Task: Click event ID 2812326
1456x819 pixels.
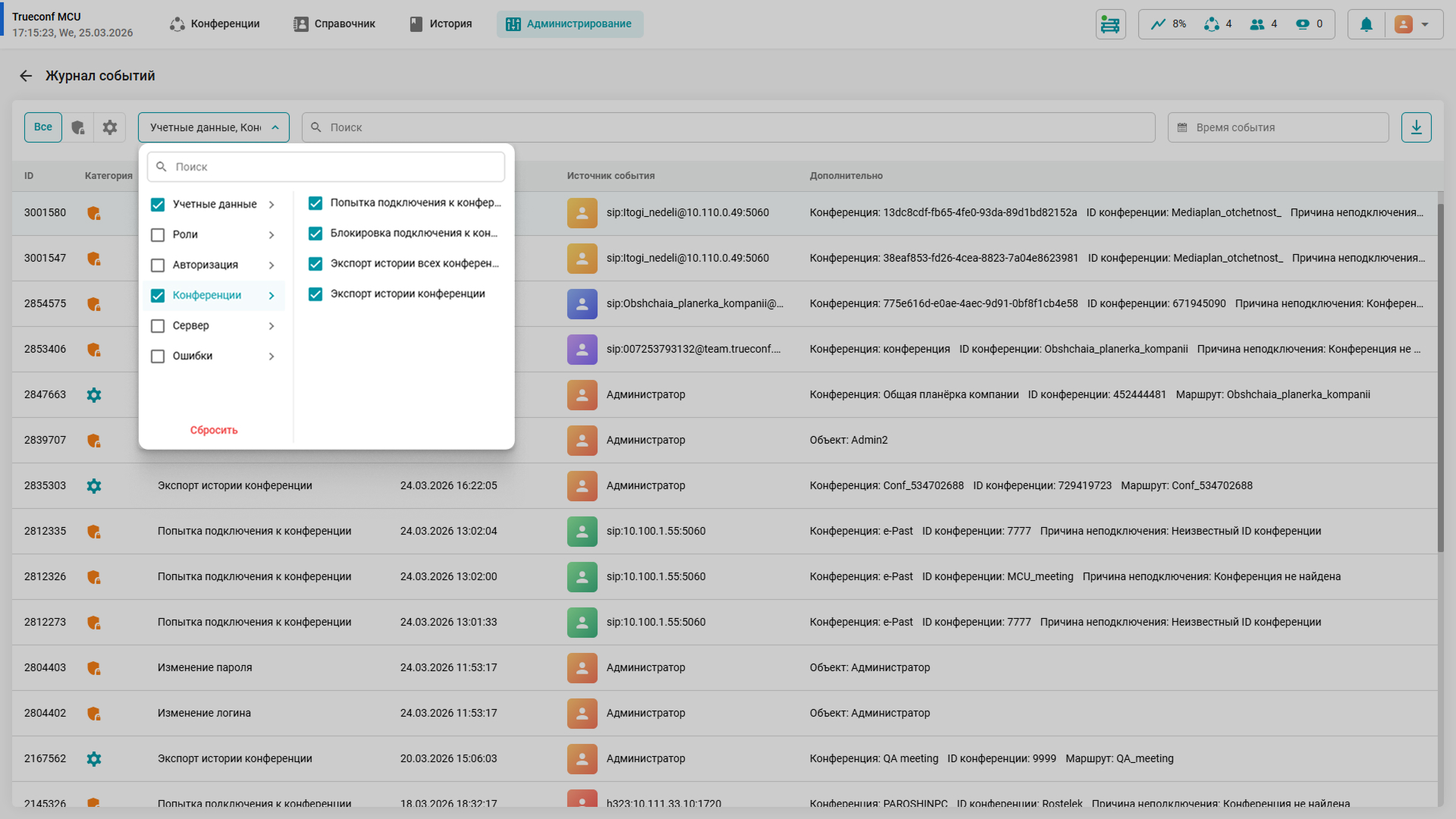Action: coord(45,577)
